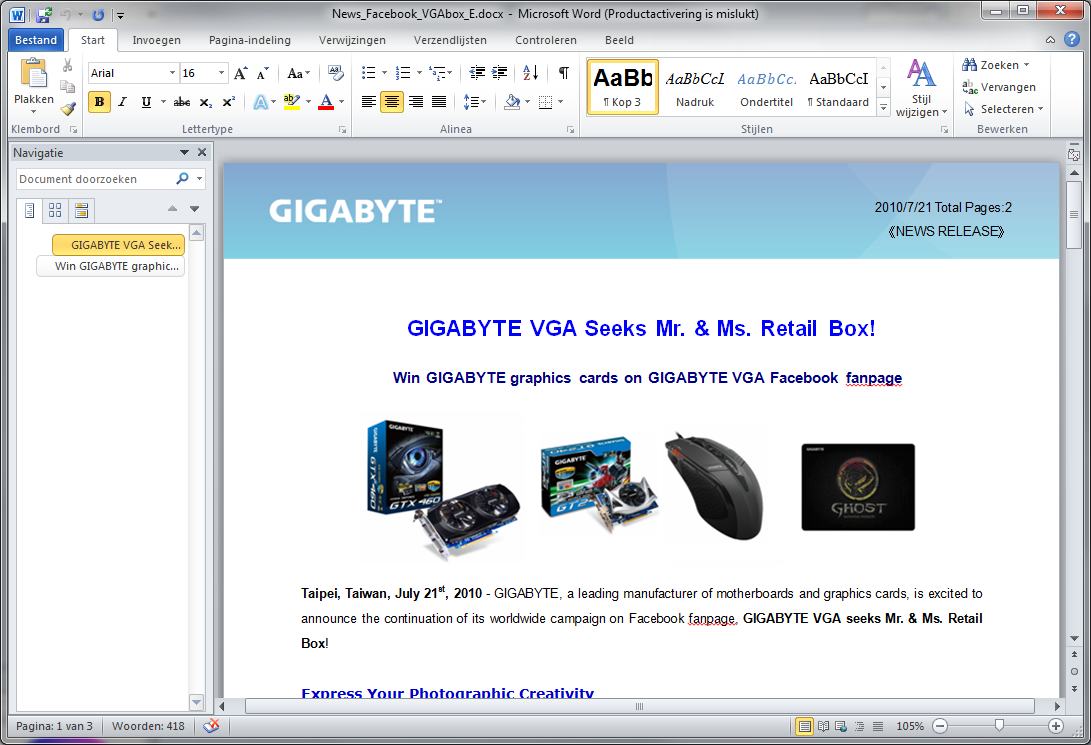Save the document from the quick access toolbar

(x=43, y=14)
